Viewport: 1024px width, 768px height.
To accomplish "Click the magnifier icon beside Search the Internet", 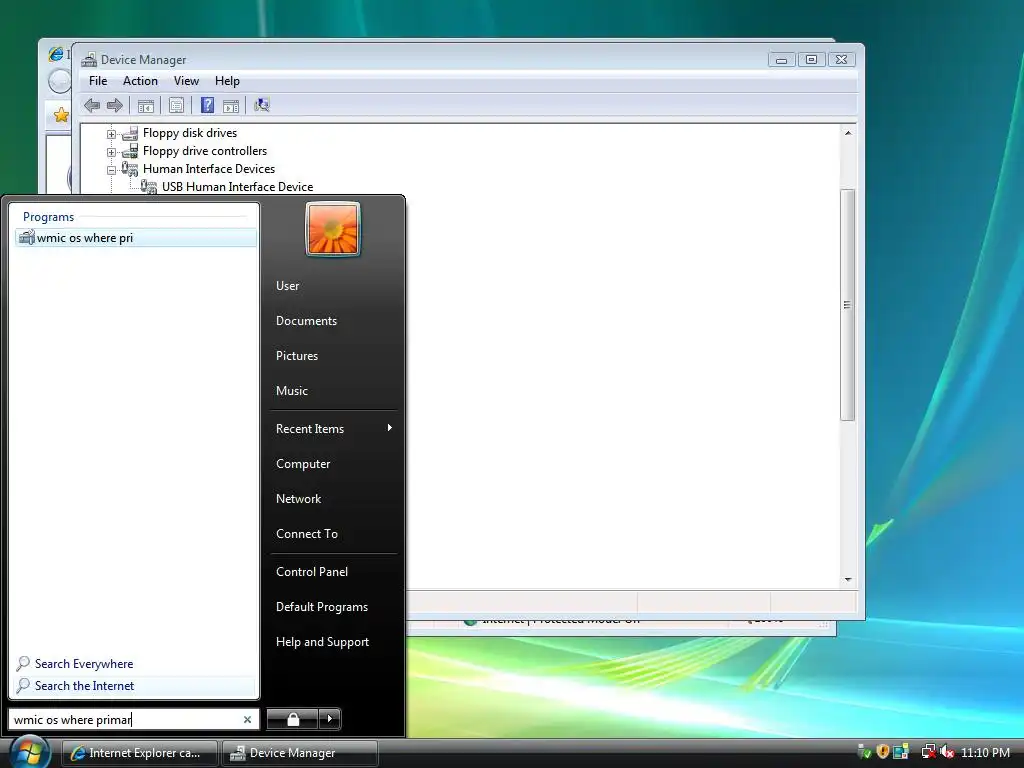I will (23, 686).
